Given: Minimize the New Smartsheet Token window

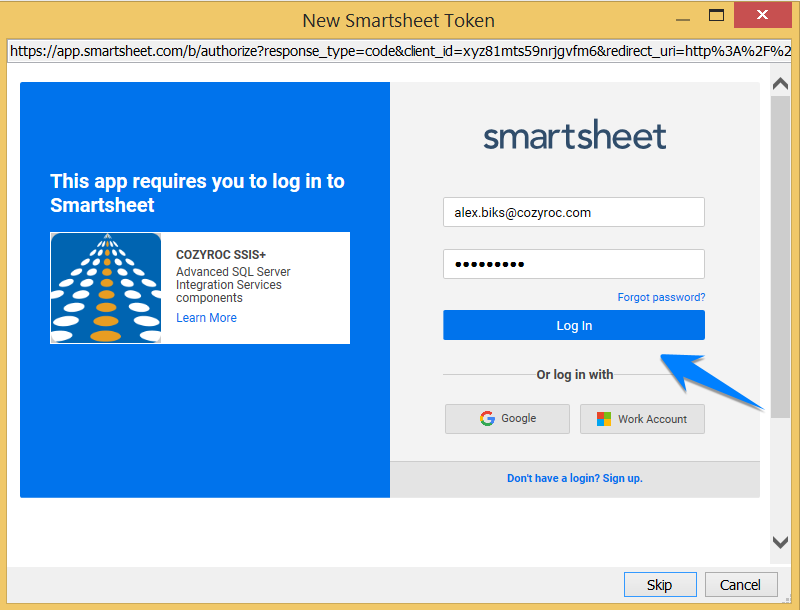Looking at the screenshot, I should tap(683, 19).
